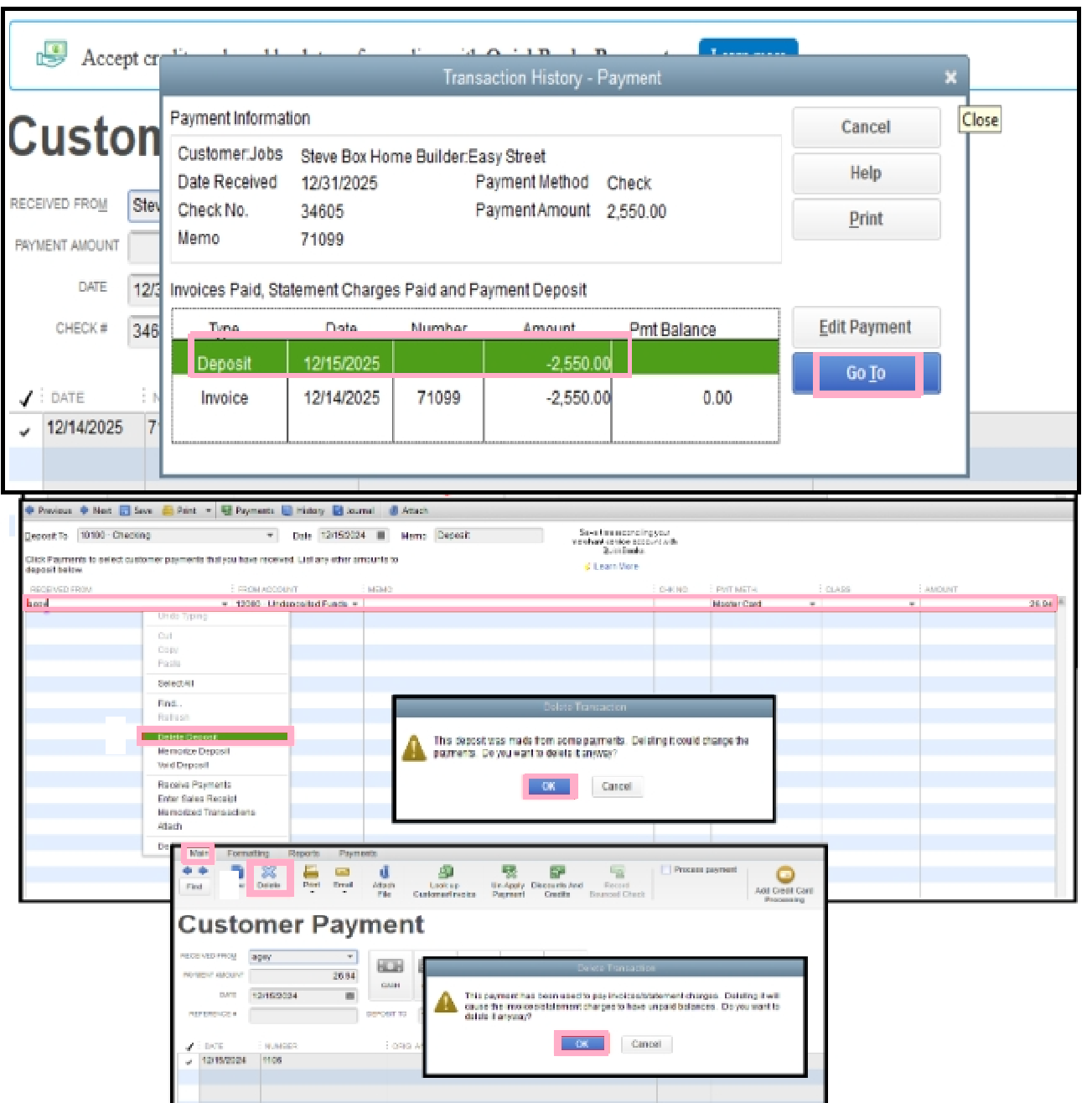Open the Received From dropdown showing agey
The width and height of the screenshot is (1092, 1103).
[x=352, y=955]
